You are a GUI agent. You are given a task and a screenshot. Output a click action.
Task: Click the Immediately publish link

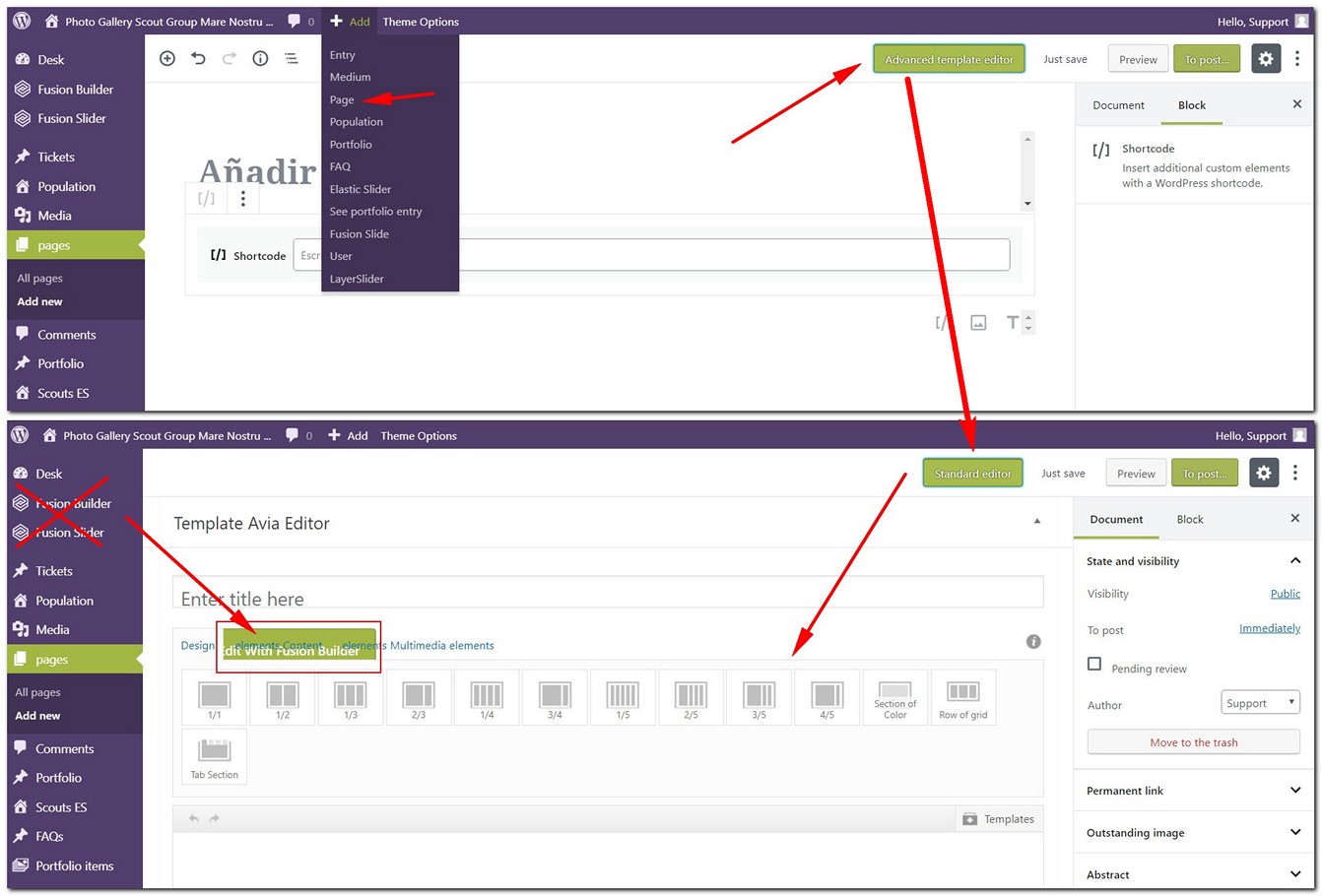click(1270, 628)
